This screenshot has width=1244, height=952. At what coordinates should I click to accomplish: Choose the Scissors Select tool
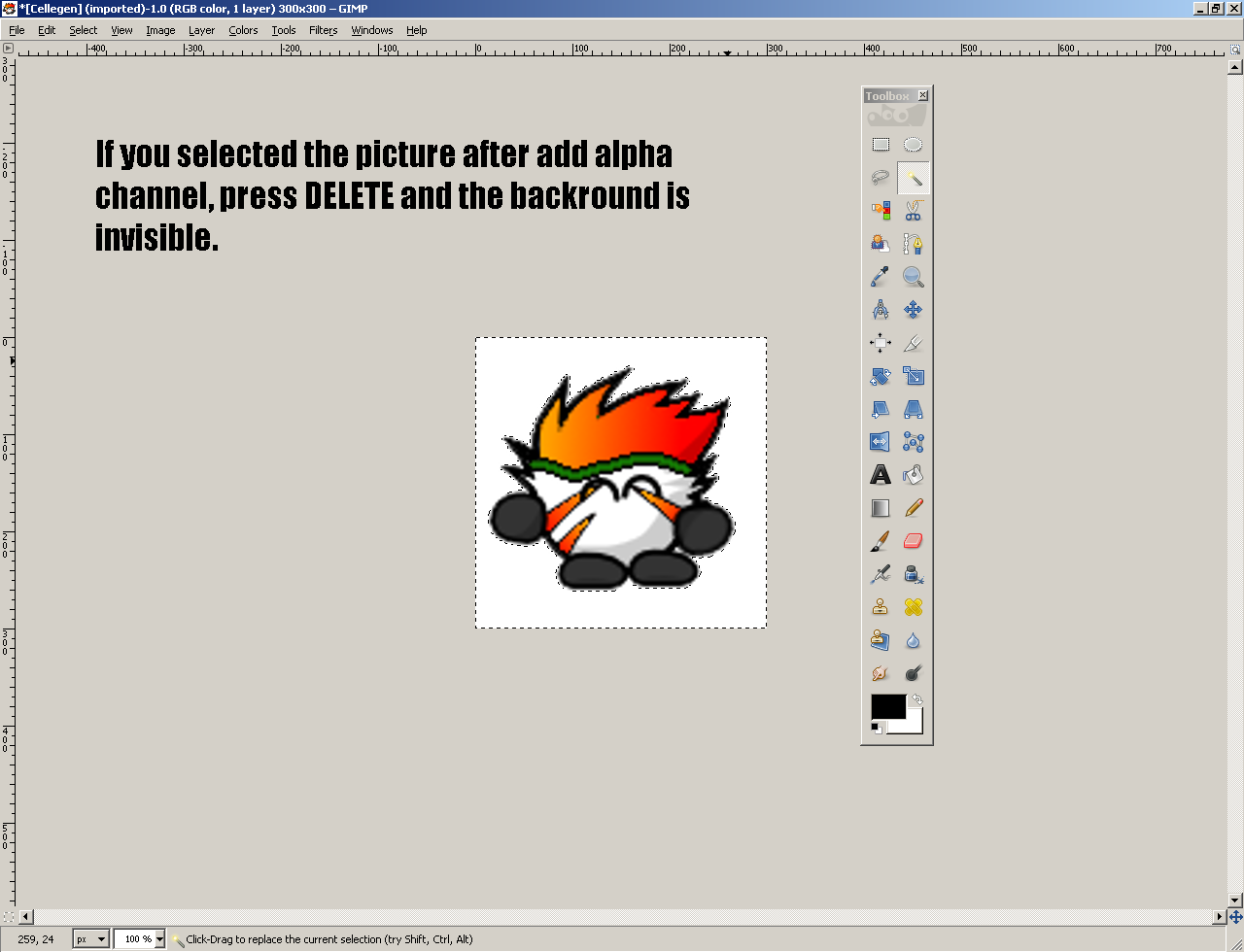pos(913,210)
